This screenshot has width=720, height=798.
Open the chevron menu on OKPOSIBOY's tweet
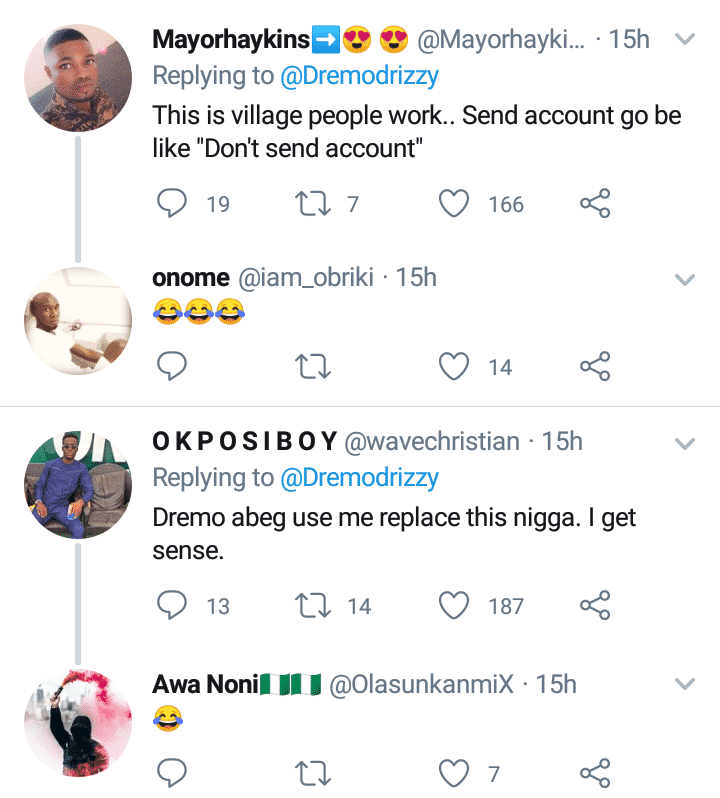[x=685, y=442]
